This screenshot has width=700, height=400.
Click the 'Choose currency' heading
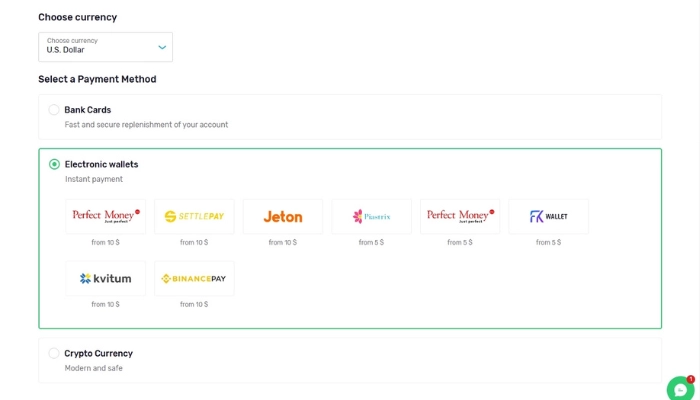(78, 17)
